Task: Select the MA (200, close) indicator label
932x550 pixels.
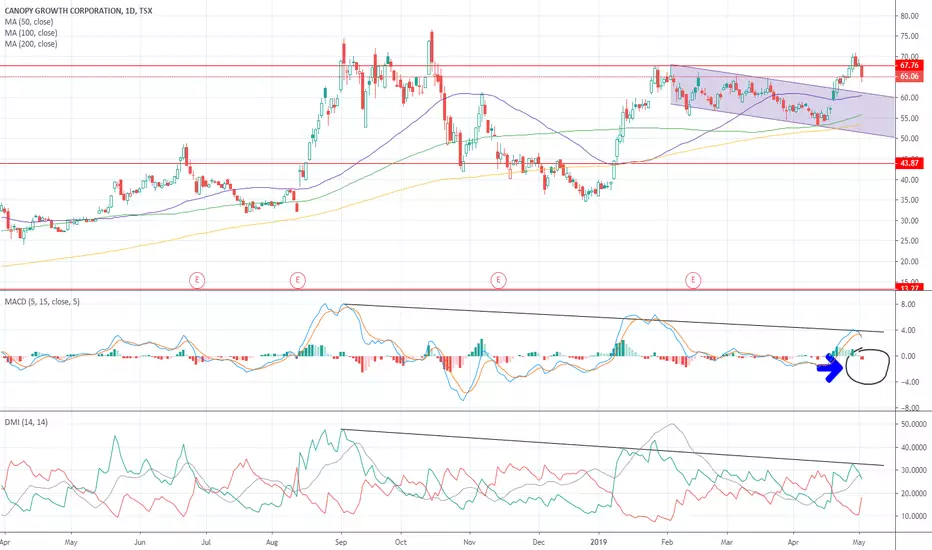Action: (31, 44)
